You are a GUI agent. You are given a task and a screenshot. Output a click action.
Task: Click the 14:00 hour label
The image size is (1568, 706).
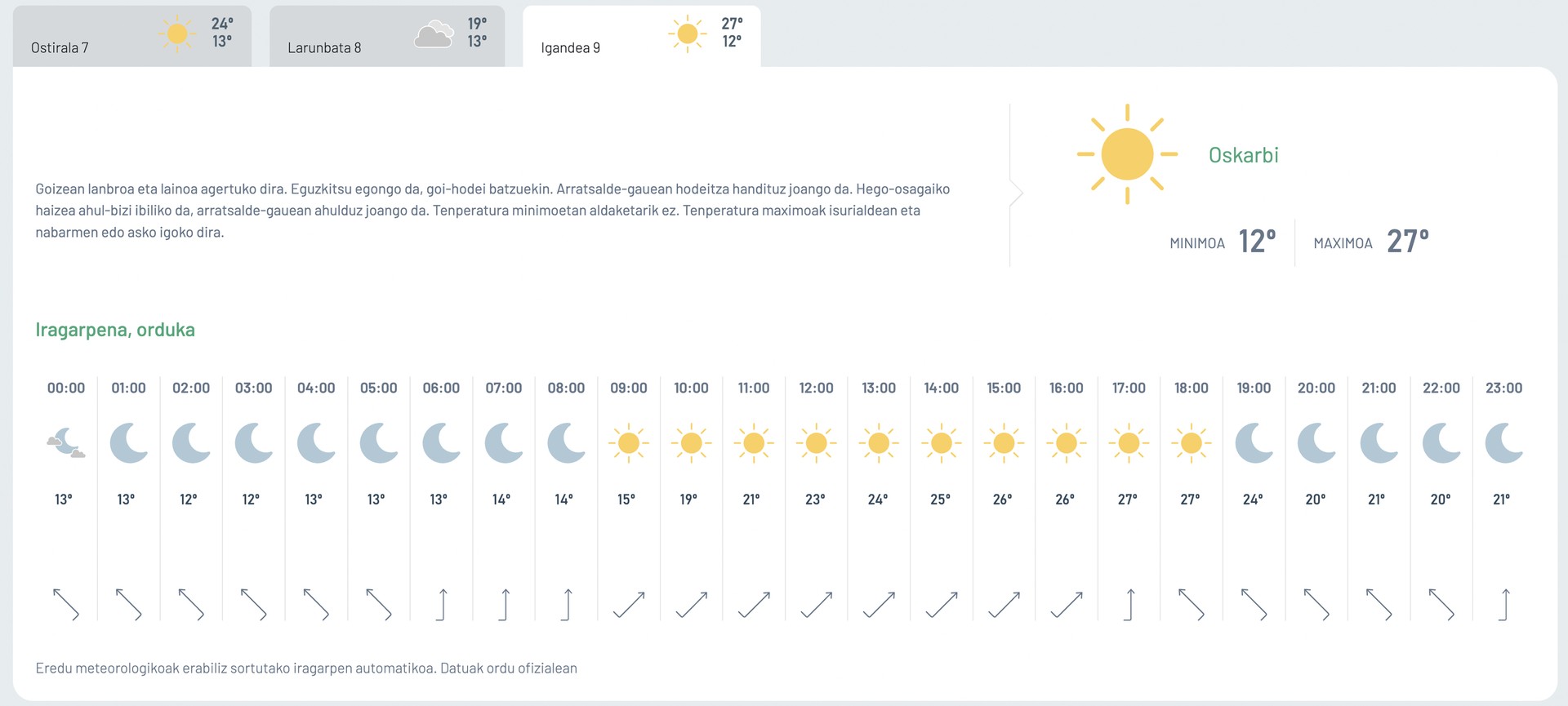[942, 389]
